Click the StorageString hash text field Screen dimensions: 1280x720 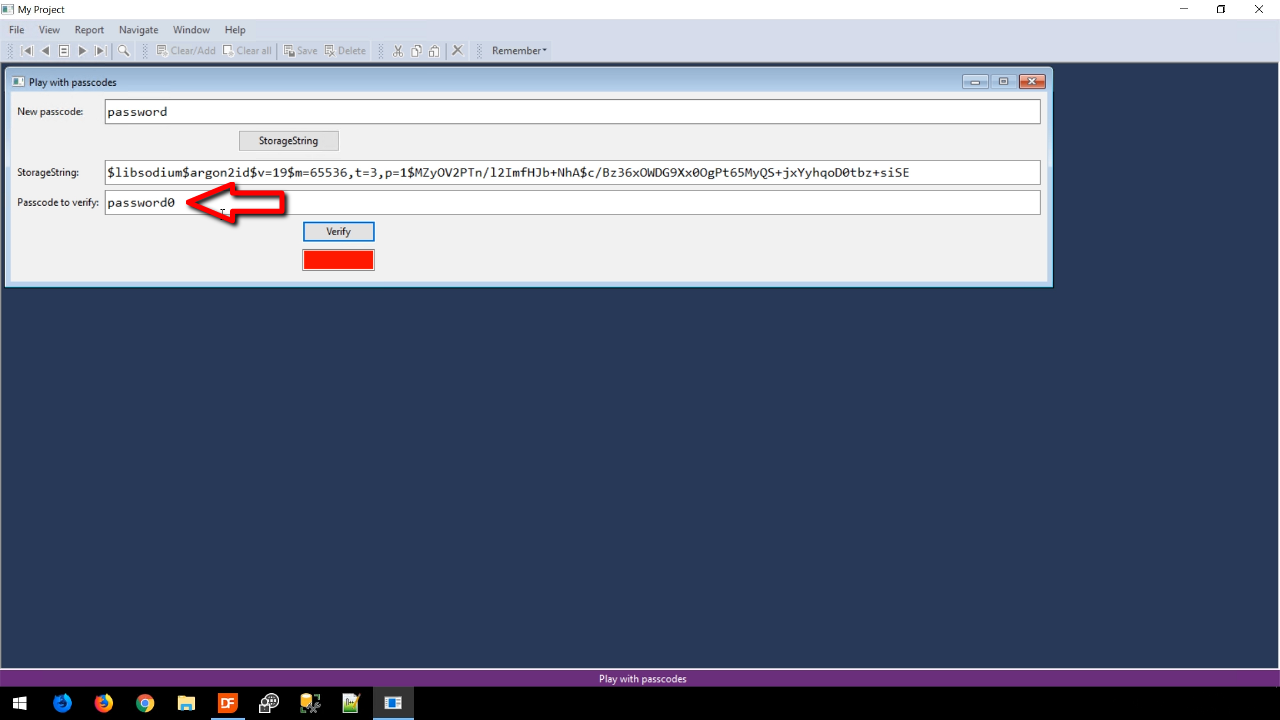tap(572, 173)
